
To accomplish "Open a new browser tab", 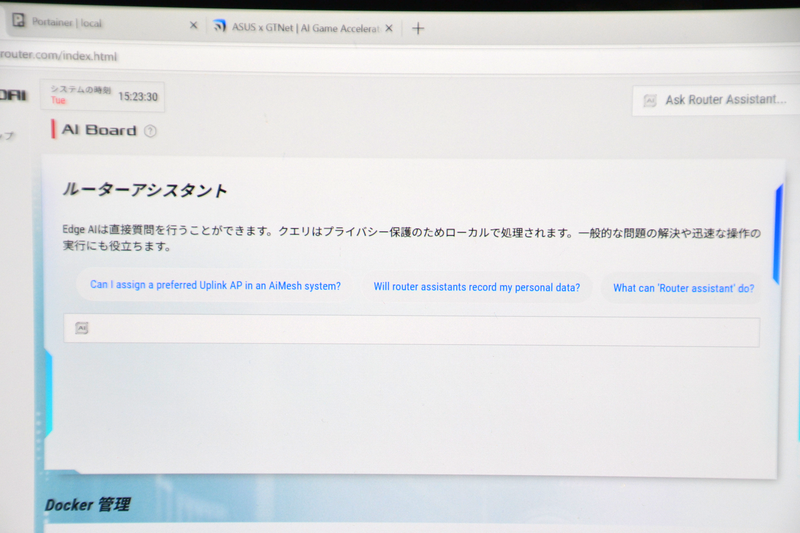I will click(x=418, y=29).
